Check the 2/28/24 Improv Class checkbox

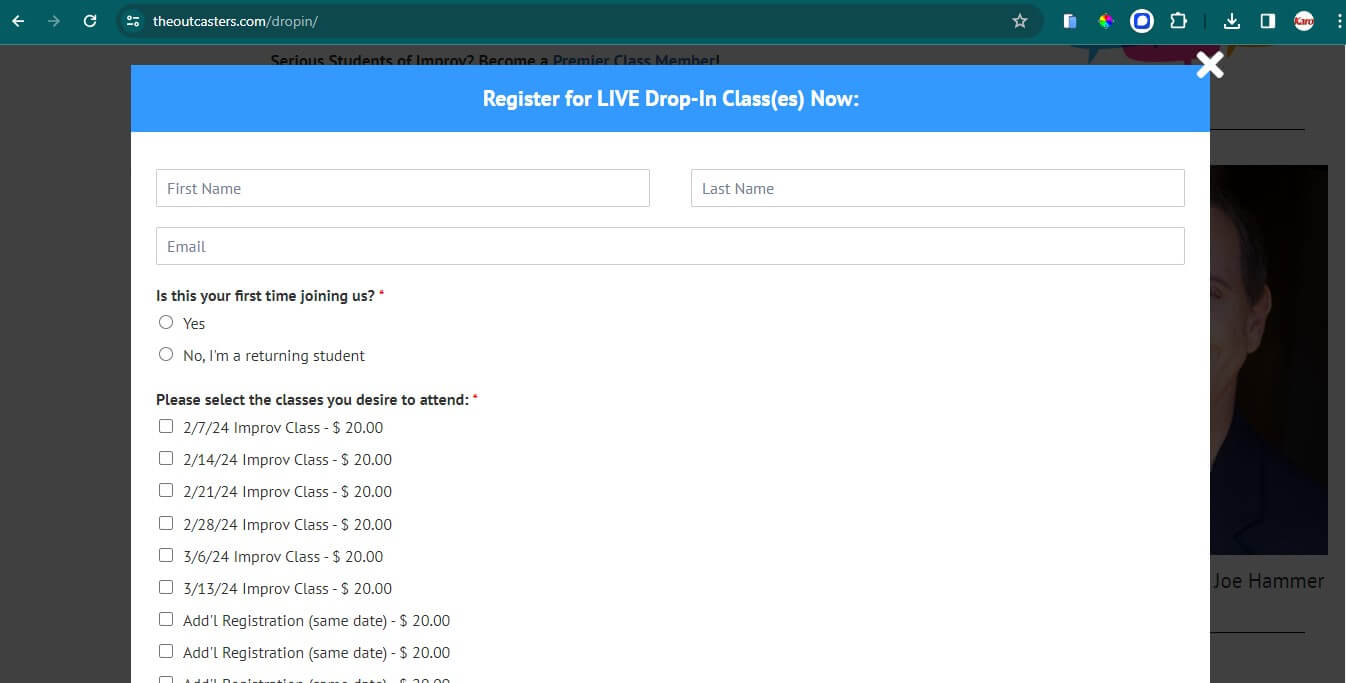166,523
